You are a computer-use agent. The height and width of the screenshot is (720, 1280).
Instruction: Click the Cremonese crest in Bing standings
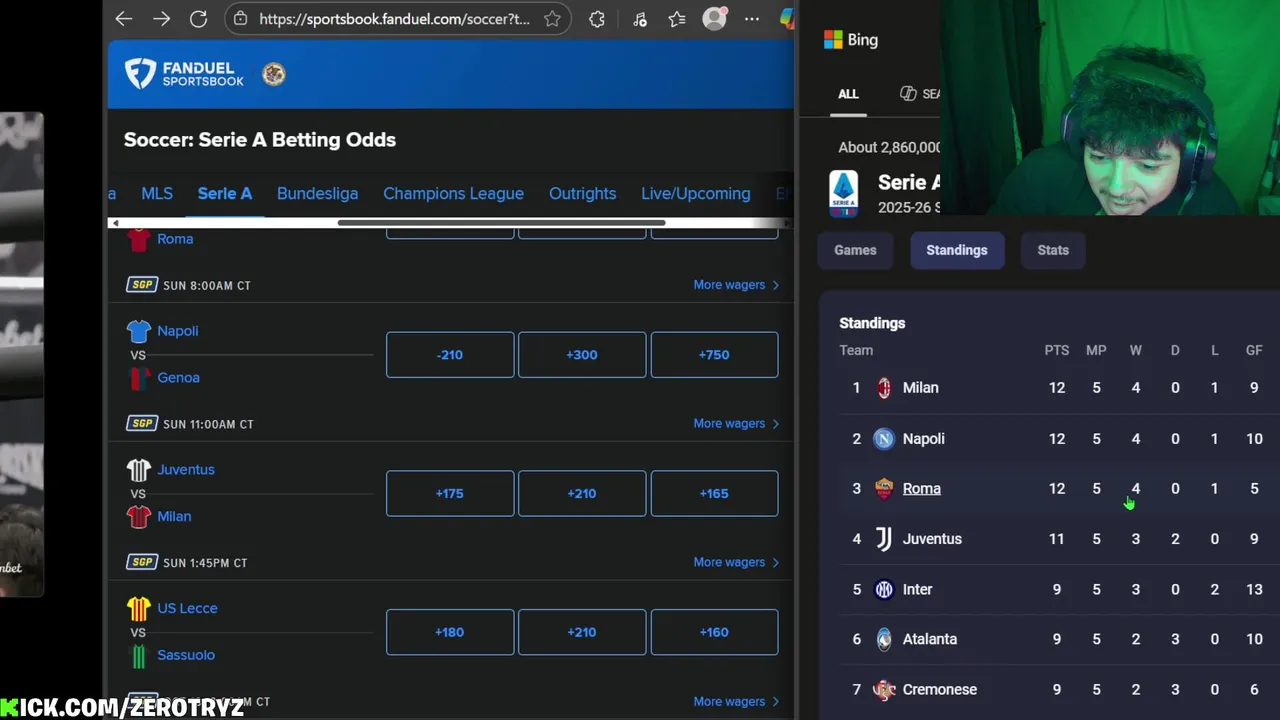(884, 689)
